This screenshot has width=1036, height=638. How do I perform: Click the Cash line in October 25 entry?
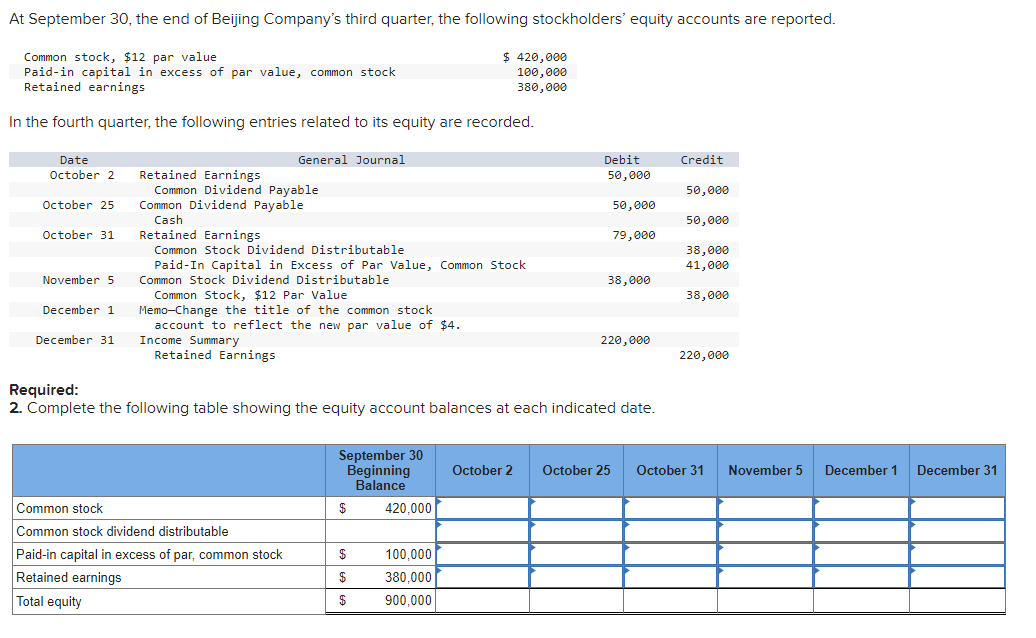(168, 220)
